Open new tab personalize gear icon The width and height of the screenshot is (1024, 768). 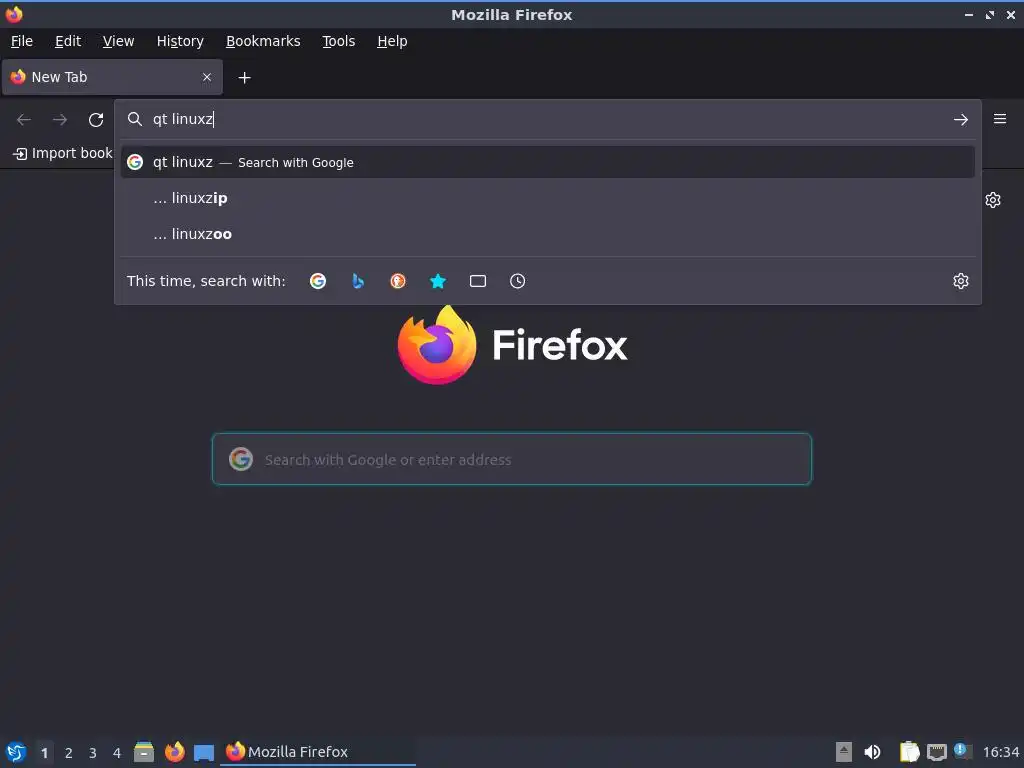point(993,200)
